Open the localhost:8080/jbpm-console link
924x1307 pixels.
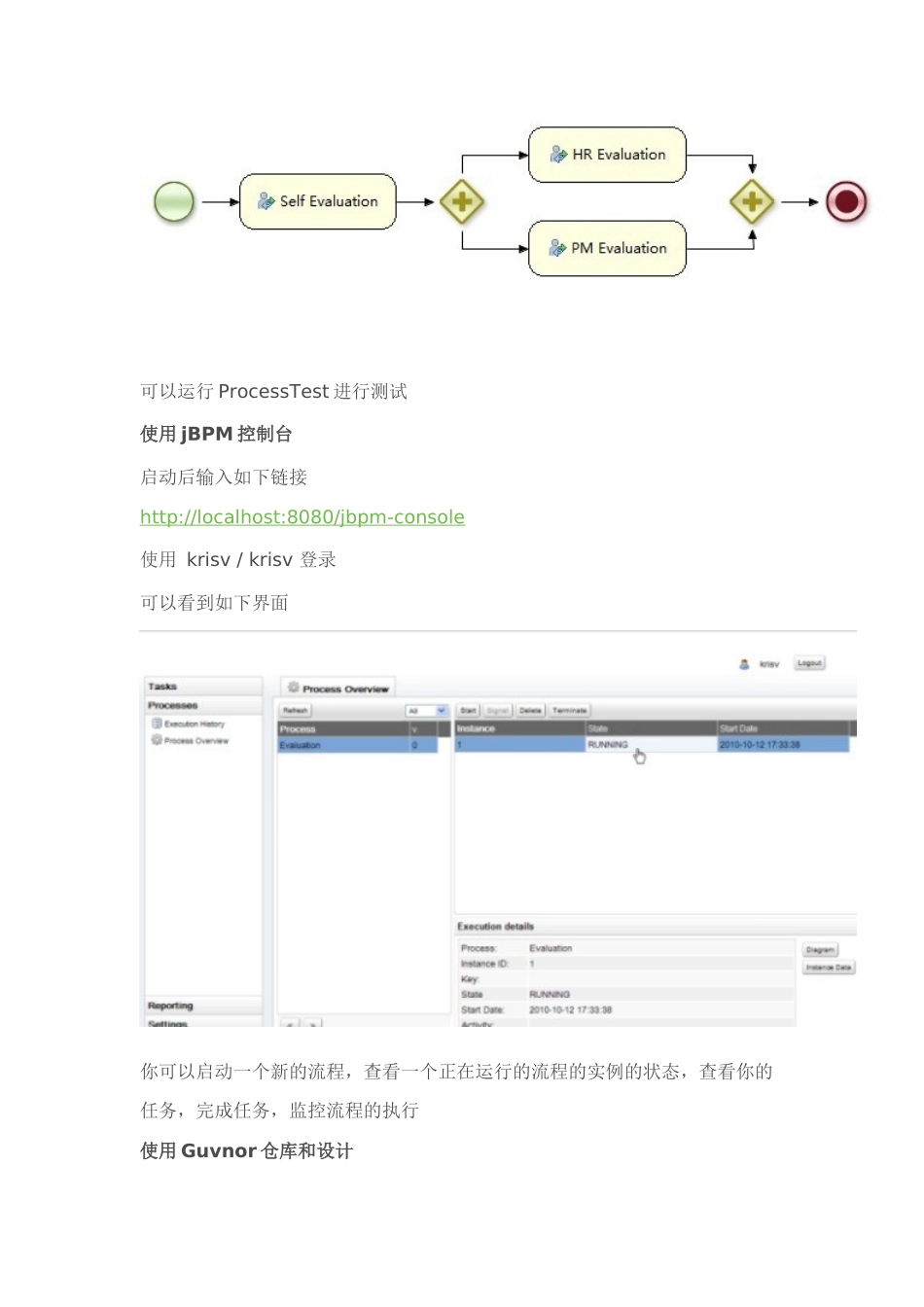[302, 517]
